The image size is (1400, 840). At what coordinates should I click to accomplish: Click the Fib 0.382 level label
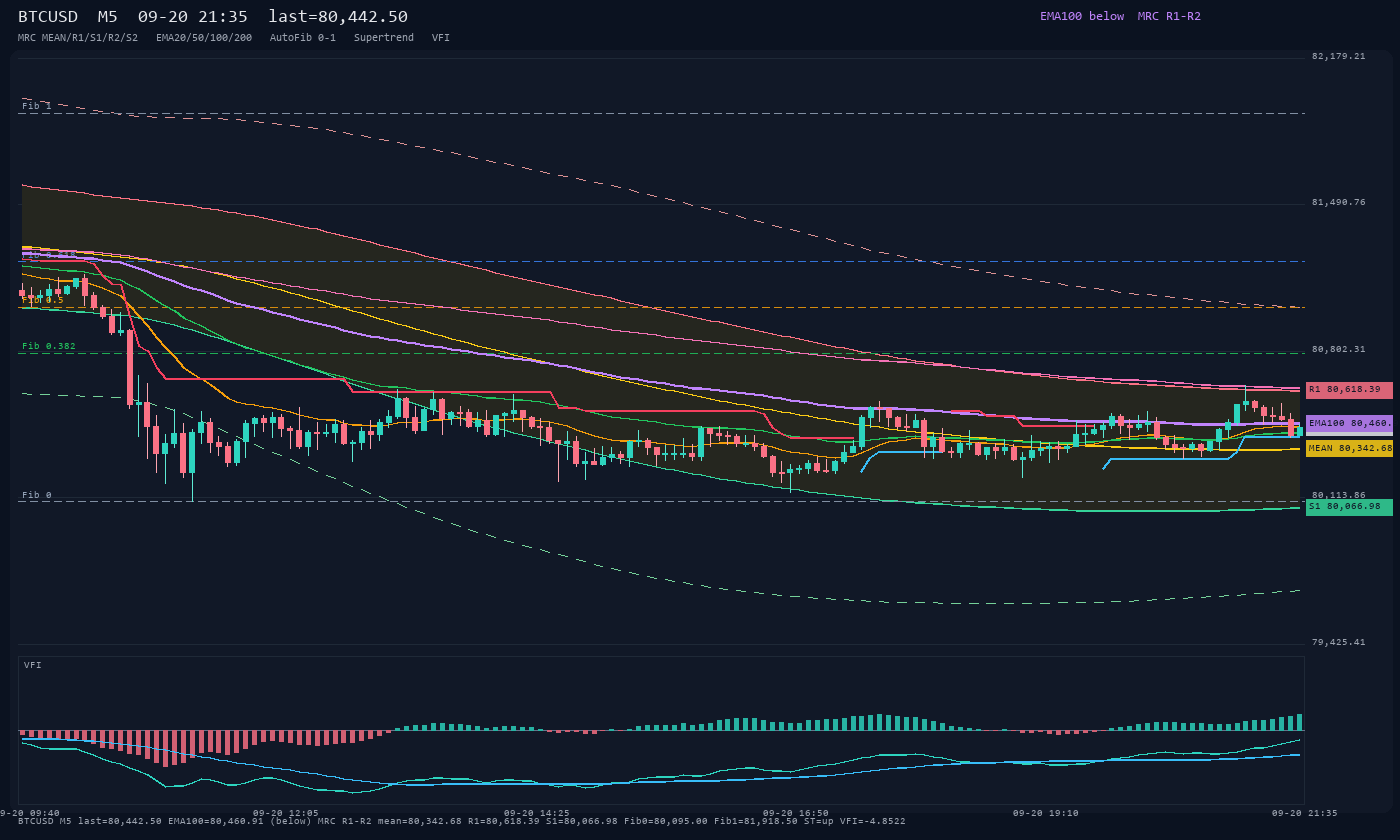tap(49, 346)
